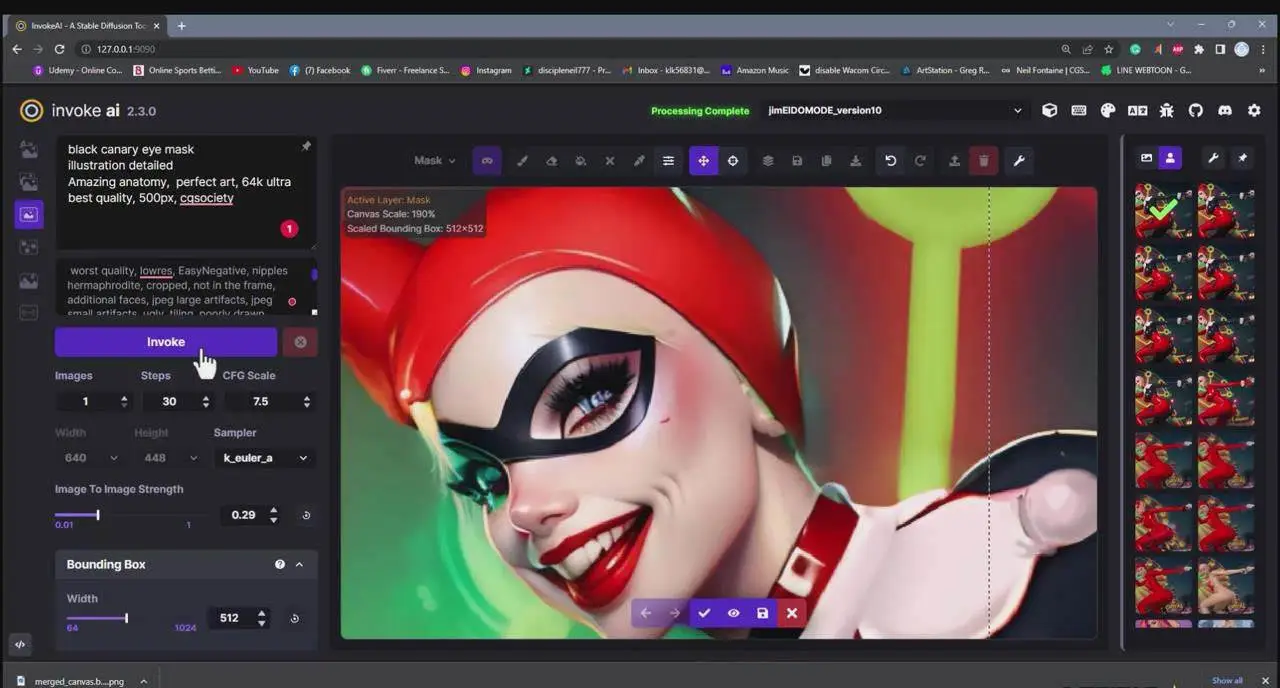Activate the Move tool
Image resolution: width=1280 pixels, height=688 pixels.
[703, 161]
